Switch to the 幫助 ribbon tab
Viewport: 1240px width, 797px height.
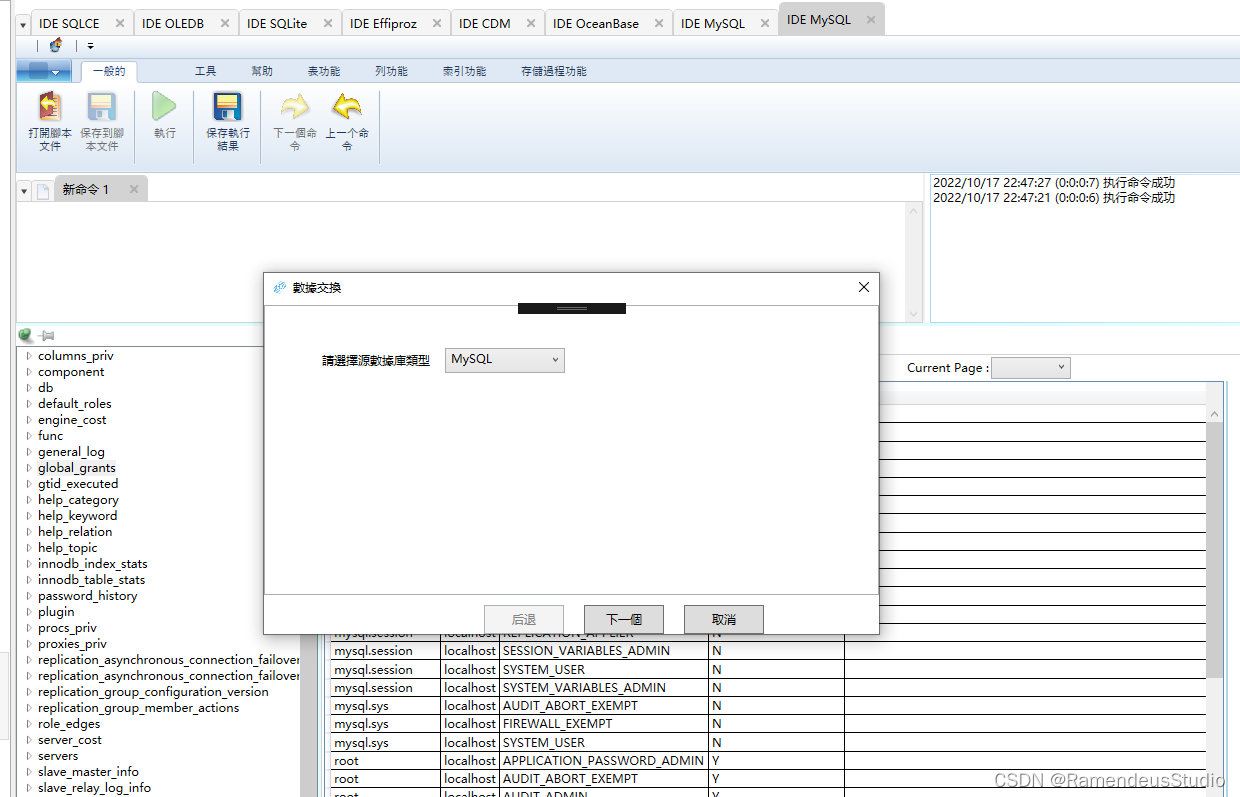tap(262, 71)
